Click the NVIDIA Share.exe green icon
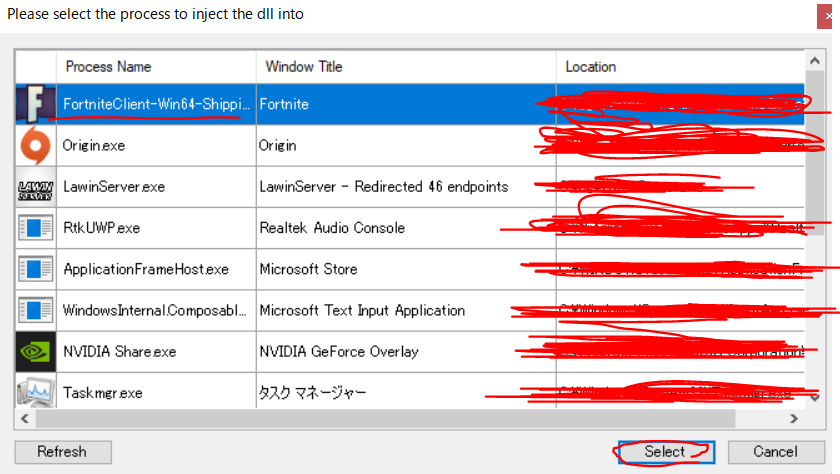The width and height of the screenshot is (840, 474). (x=35, y=352)
